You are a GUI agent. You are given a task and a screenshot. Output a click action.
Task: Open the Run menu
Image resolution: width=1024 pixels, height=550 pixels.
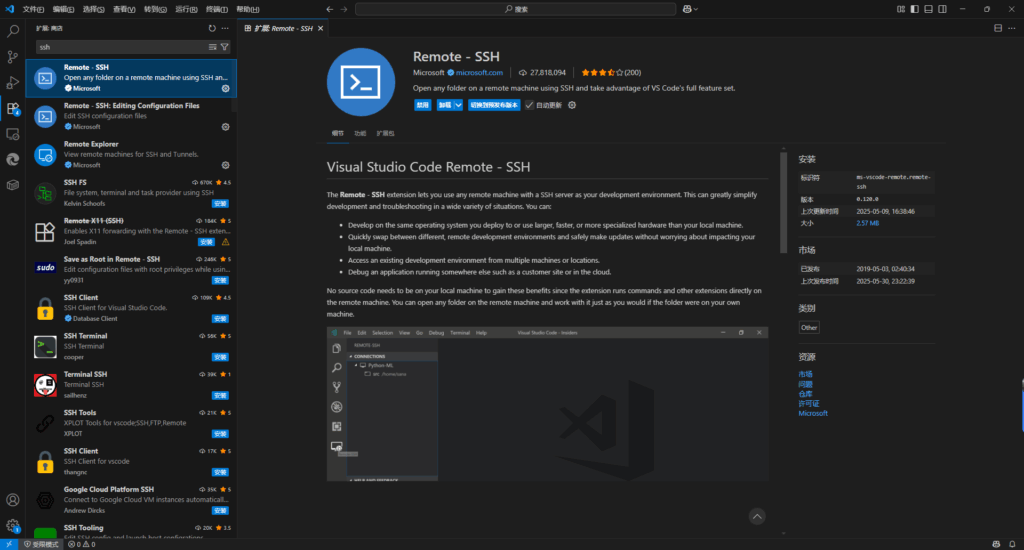pos(186,9)
